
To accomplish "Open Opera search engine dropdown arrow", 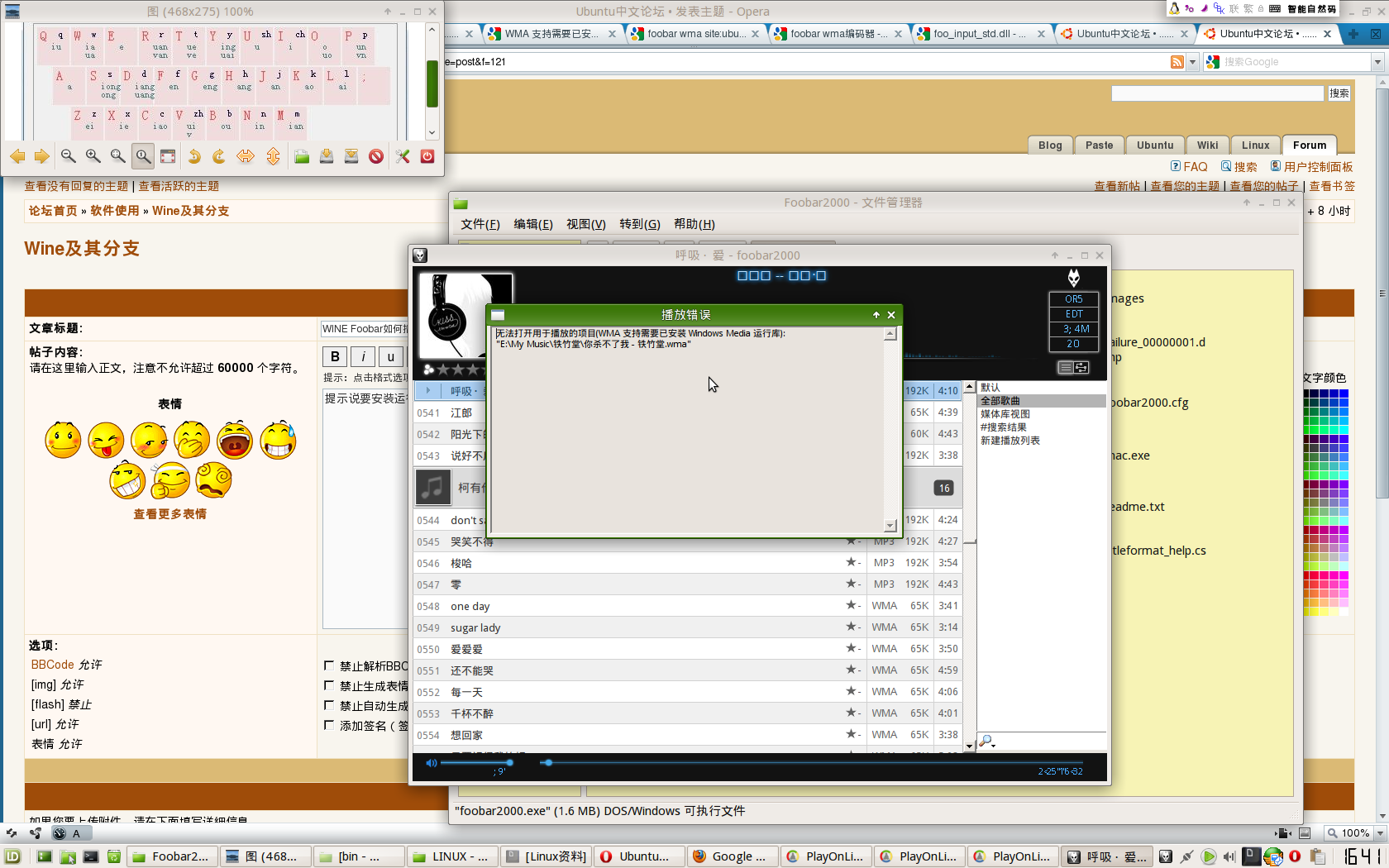I will coord(1377,62).
